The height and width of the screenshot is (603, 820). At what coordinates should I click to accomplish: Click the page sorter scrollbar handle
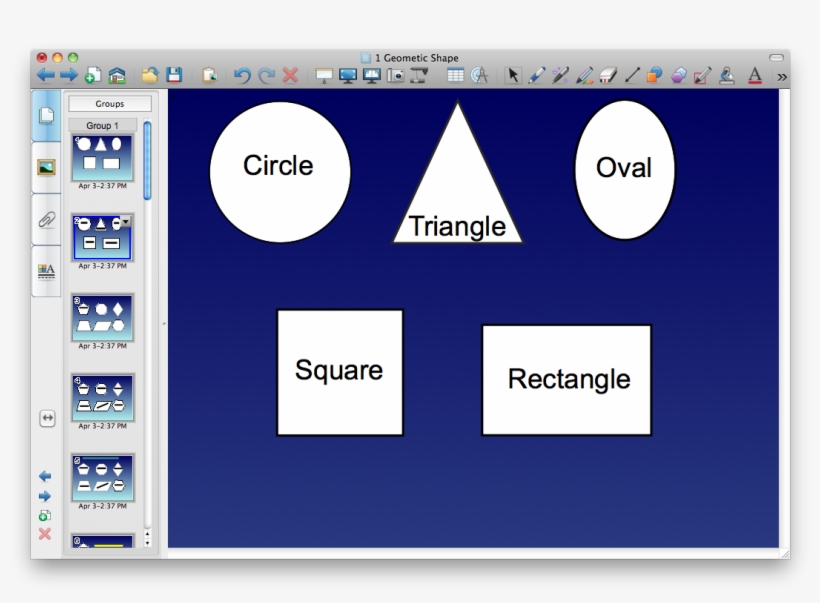pyautogui.click(x=148, y=160)
